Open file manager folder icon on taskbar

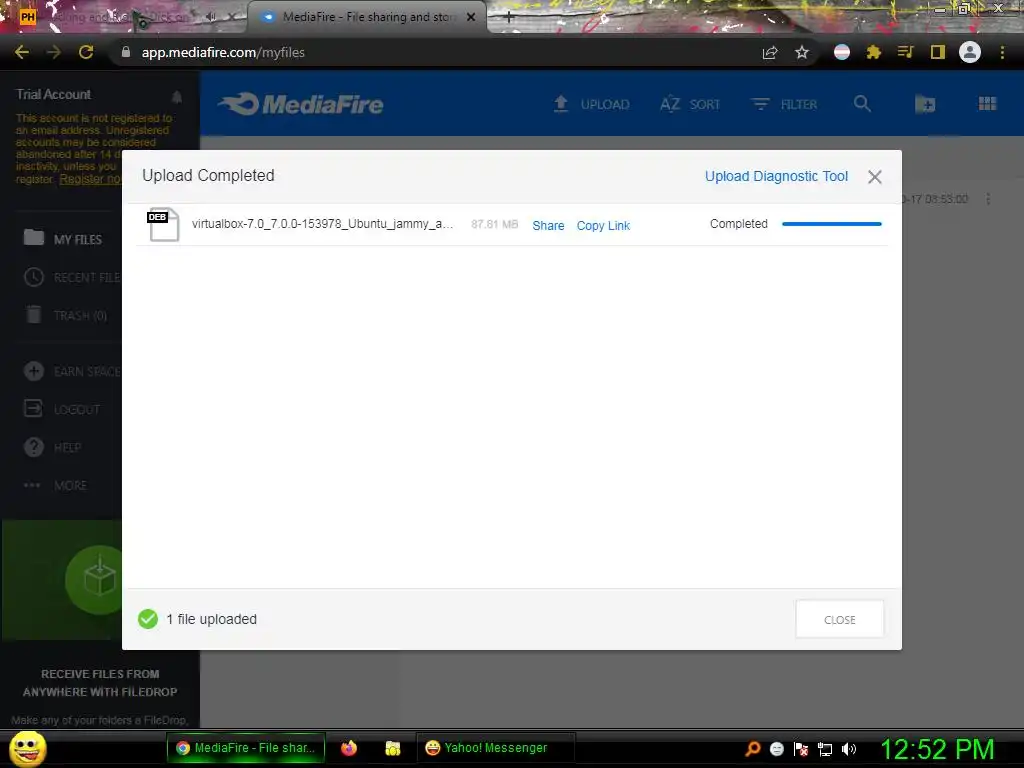[392, 748]
